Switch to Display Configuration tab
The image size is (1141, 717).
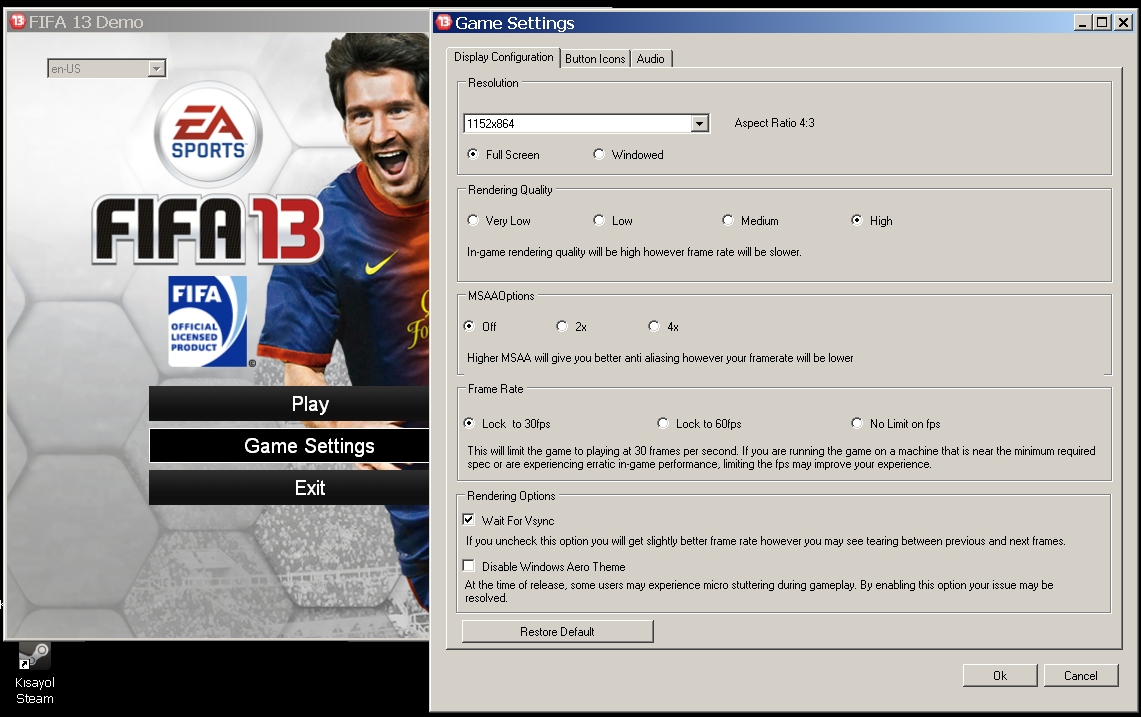point(504,57)
